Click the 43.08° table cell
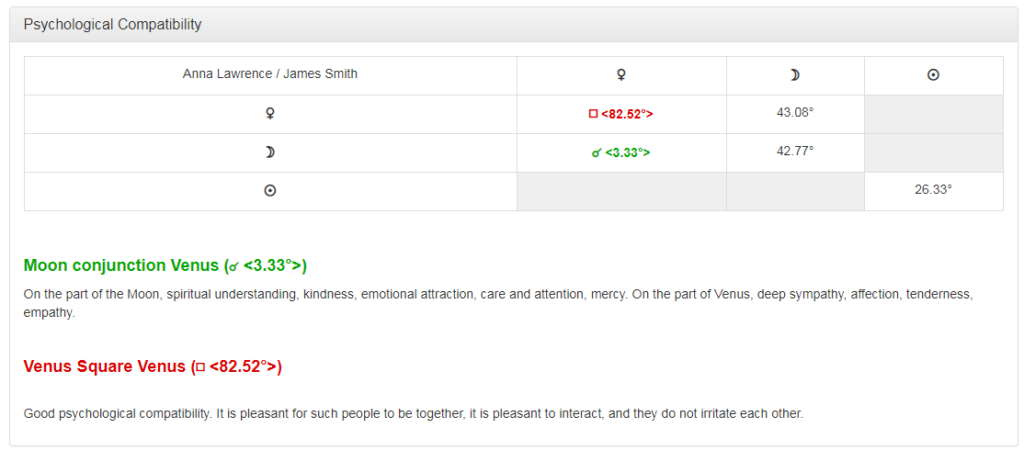The height and width of the screenshot is (450, 1024). point(795,112)
